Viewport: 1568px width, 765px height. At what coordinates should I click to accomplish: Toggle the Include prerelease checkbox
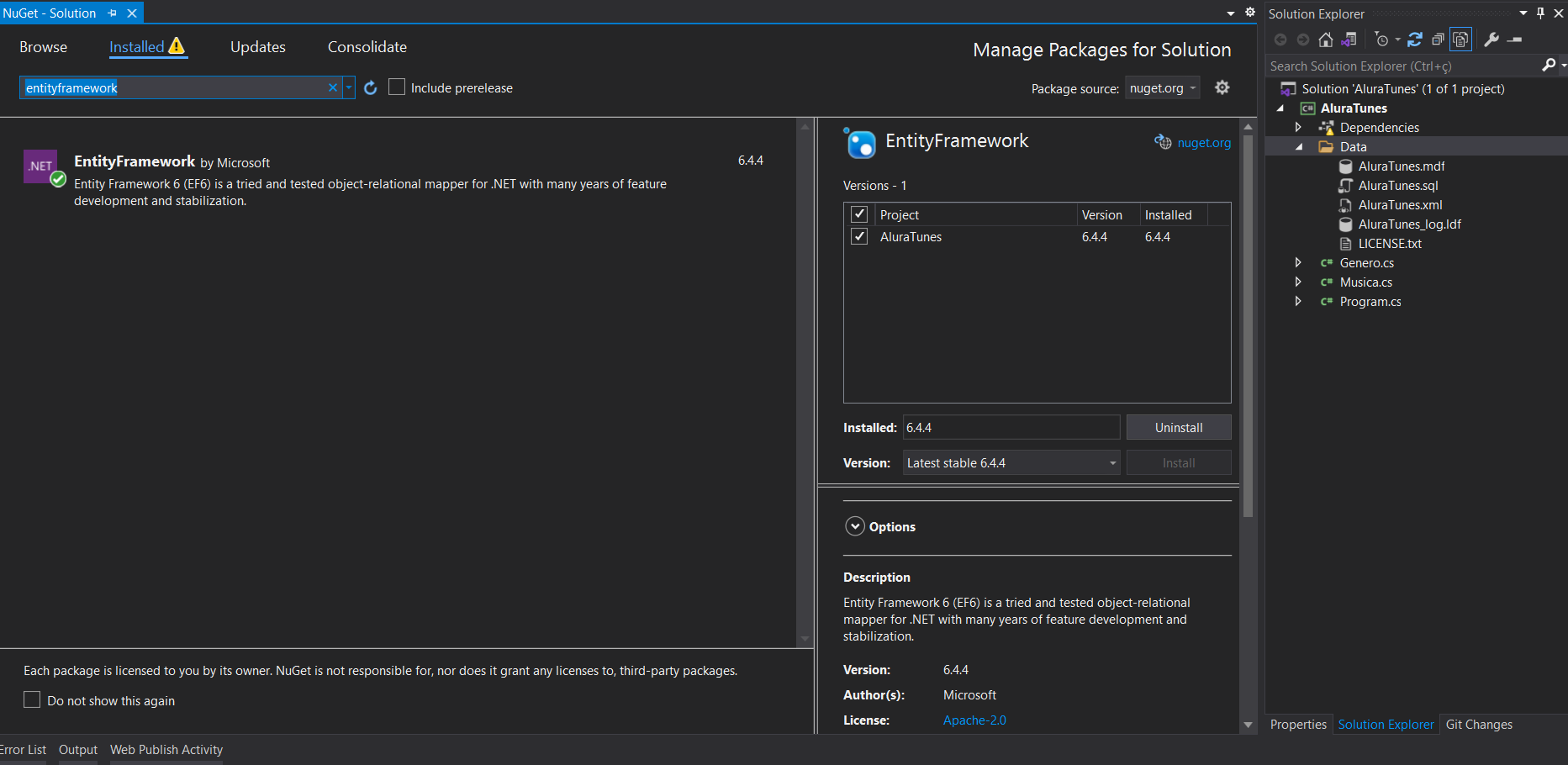pyautogui.click(x=397, y=87)
